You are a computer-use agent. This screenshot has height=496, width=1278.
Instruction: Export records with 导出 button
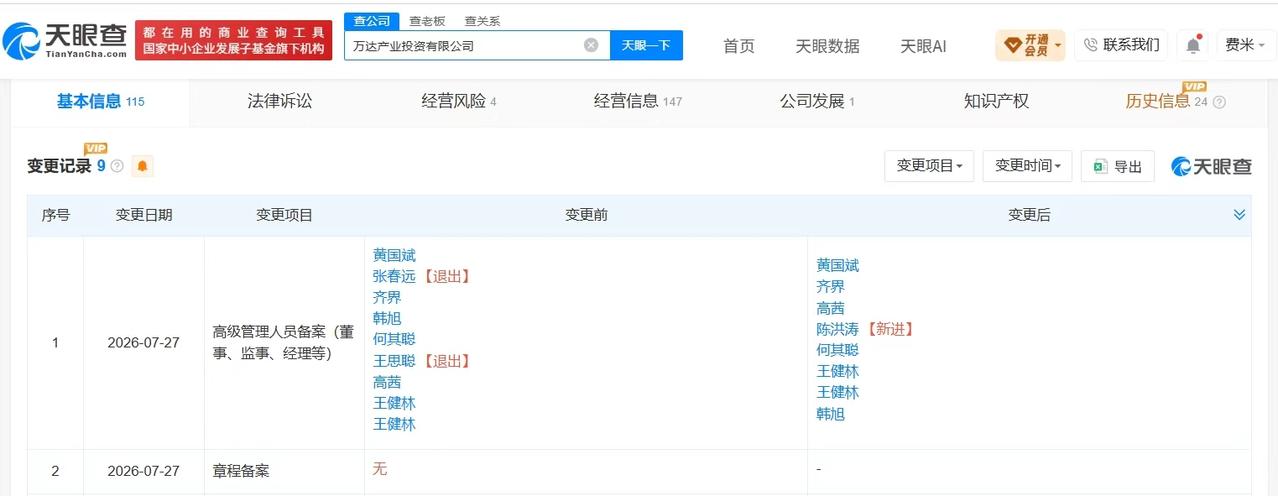(1118, 166)
